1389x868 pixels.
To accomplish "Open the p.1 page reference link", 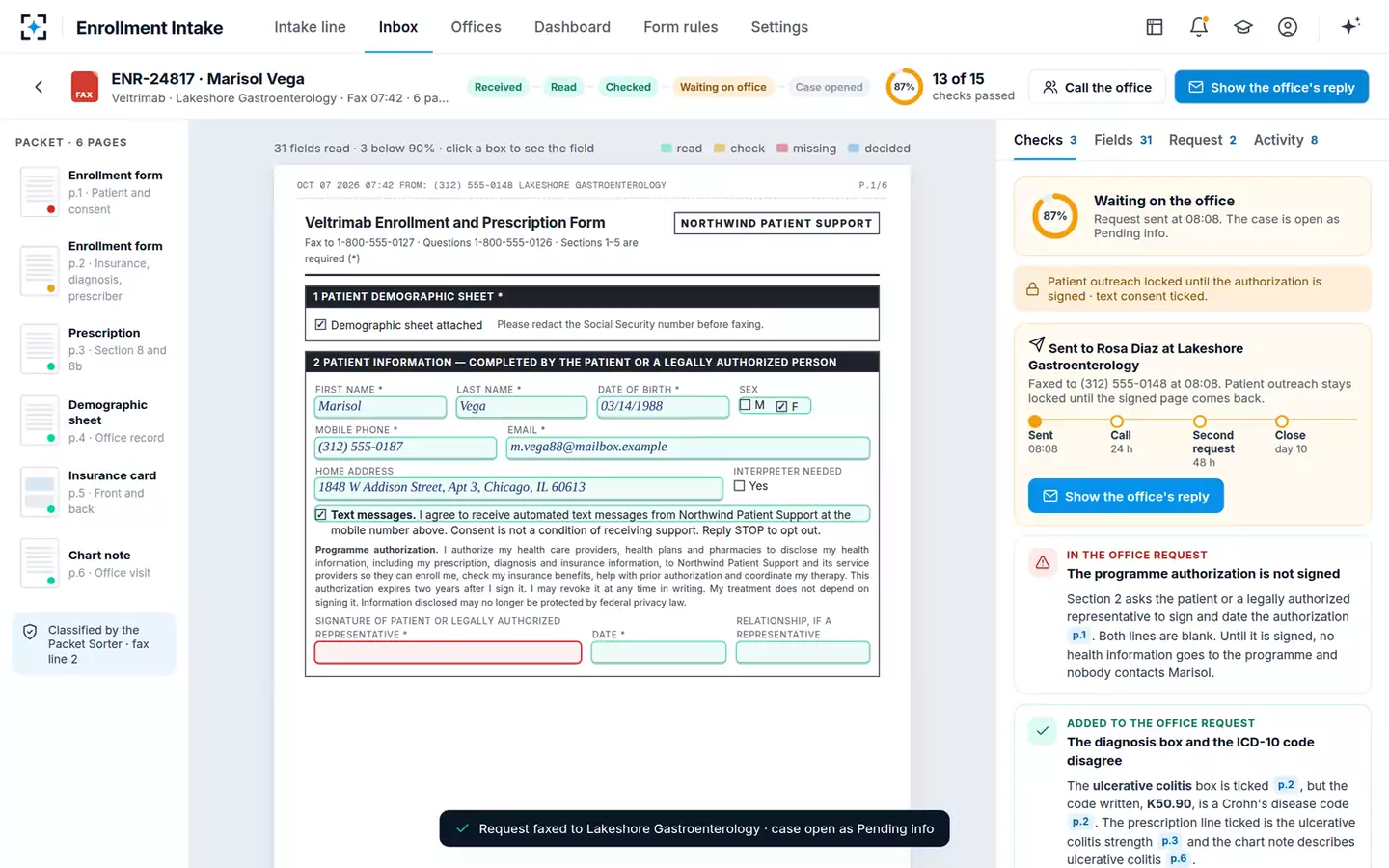I will 1079,636.
